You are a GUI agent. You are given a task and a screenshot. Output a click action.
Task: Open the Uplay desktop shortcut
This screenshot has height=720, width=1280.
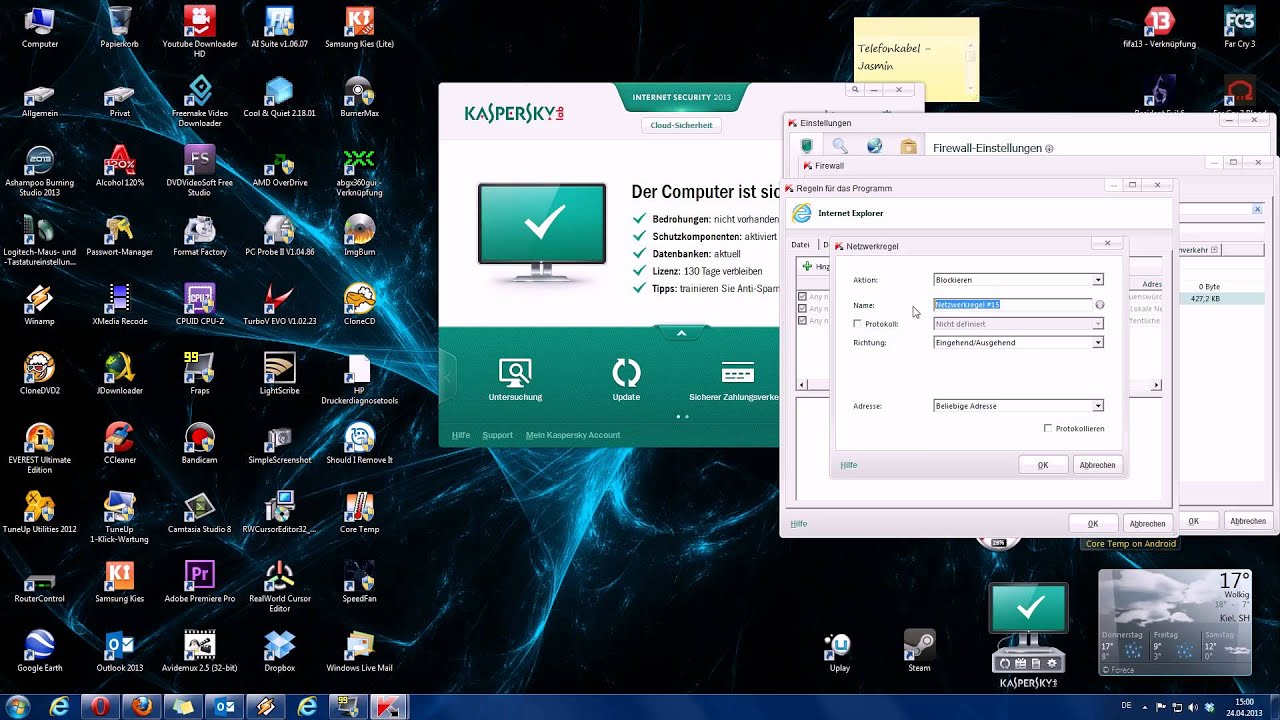[839, 651]
